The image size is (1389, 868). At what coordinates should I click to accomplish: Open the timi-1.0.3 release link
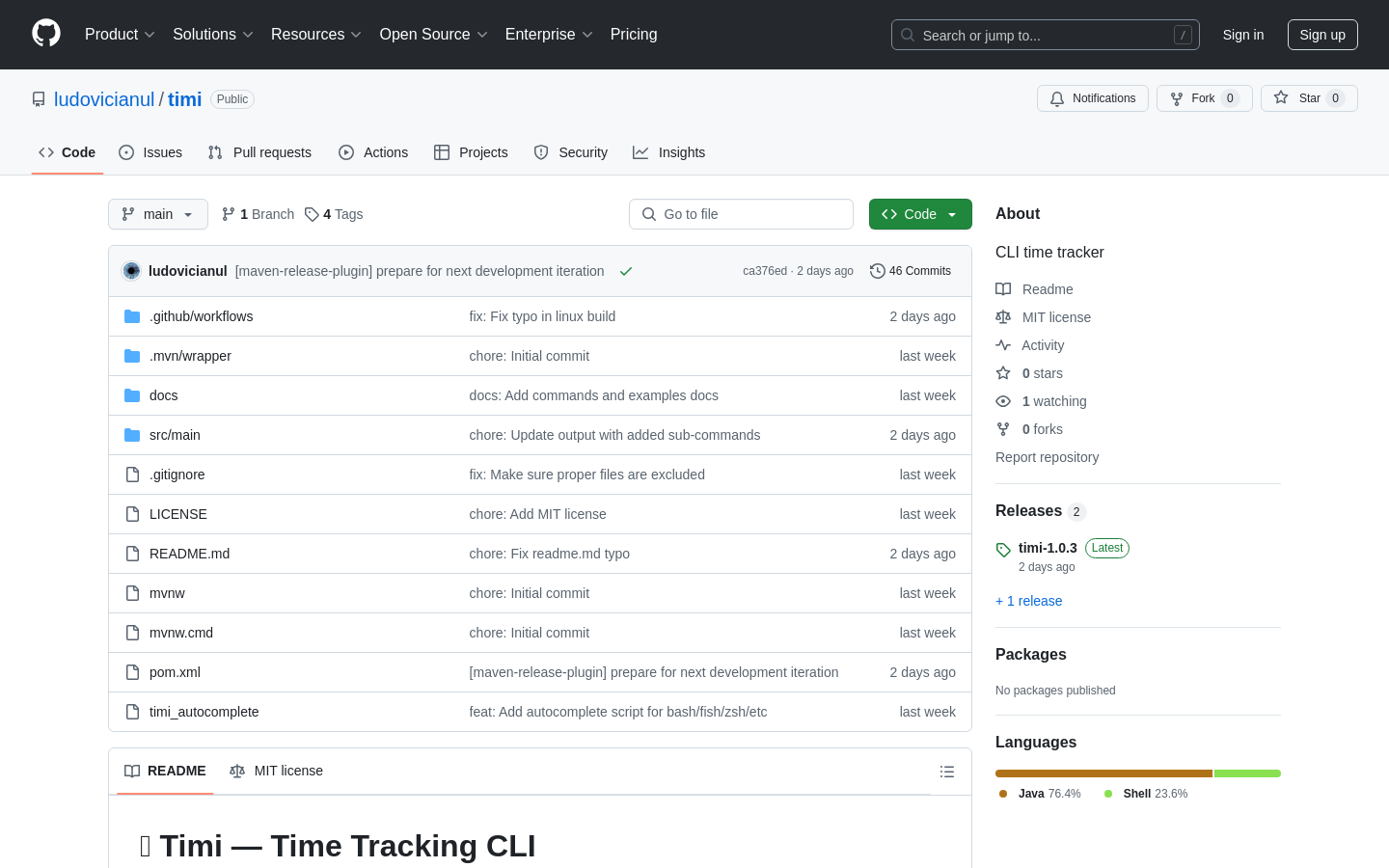pyautogui.click(x=1048, y=548)
